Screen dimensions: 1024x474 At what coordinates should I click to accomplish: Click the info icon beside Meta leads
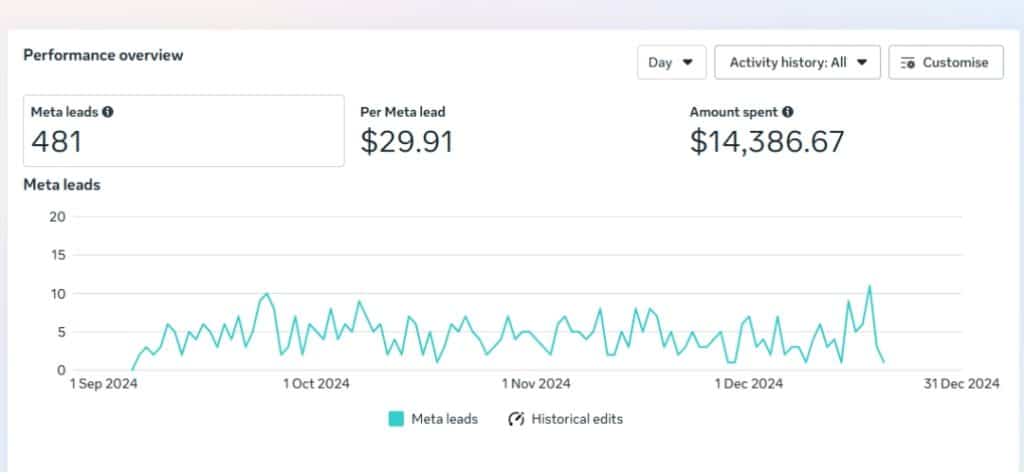coord(108,112)
